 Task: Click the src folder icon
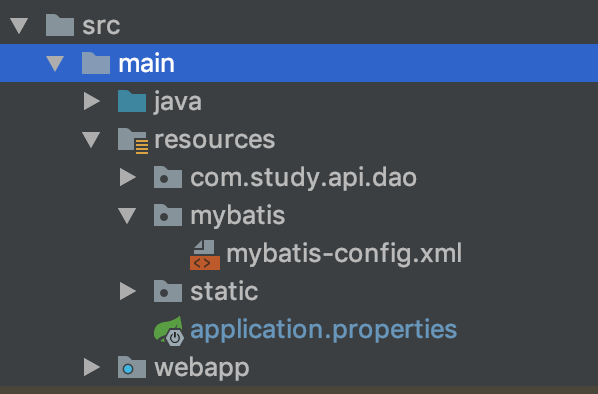[x=59, y=25]
